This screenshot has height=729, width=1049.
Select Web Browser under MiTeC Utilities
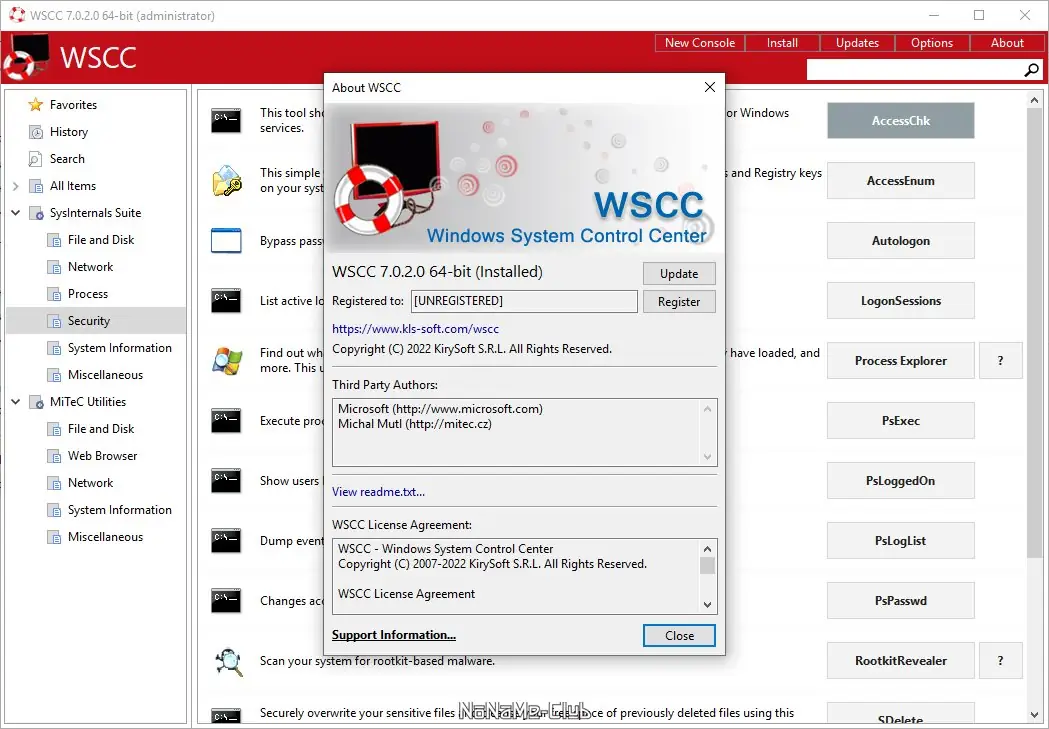[102, 456]
